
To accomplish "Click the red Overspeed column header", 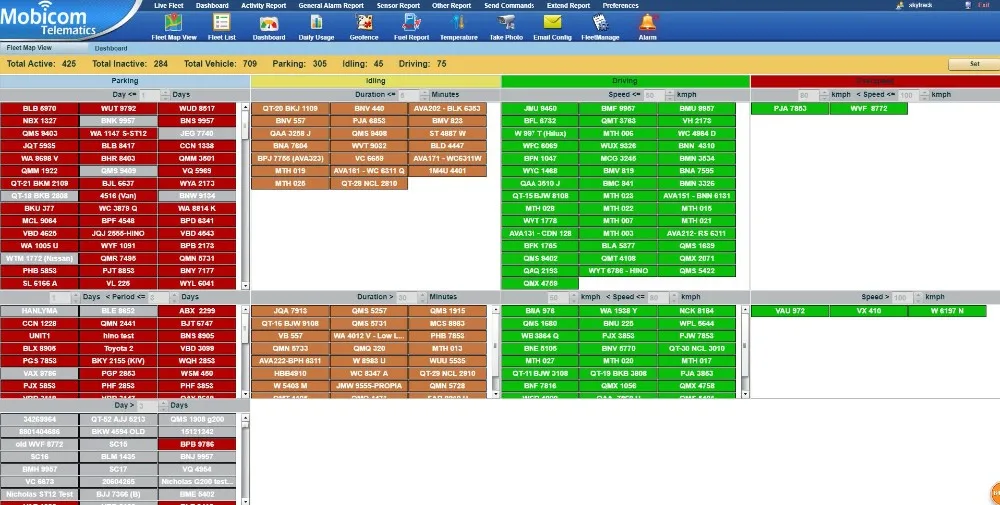I will (x=875, y=81).
